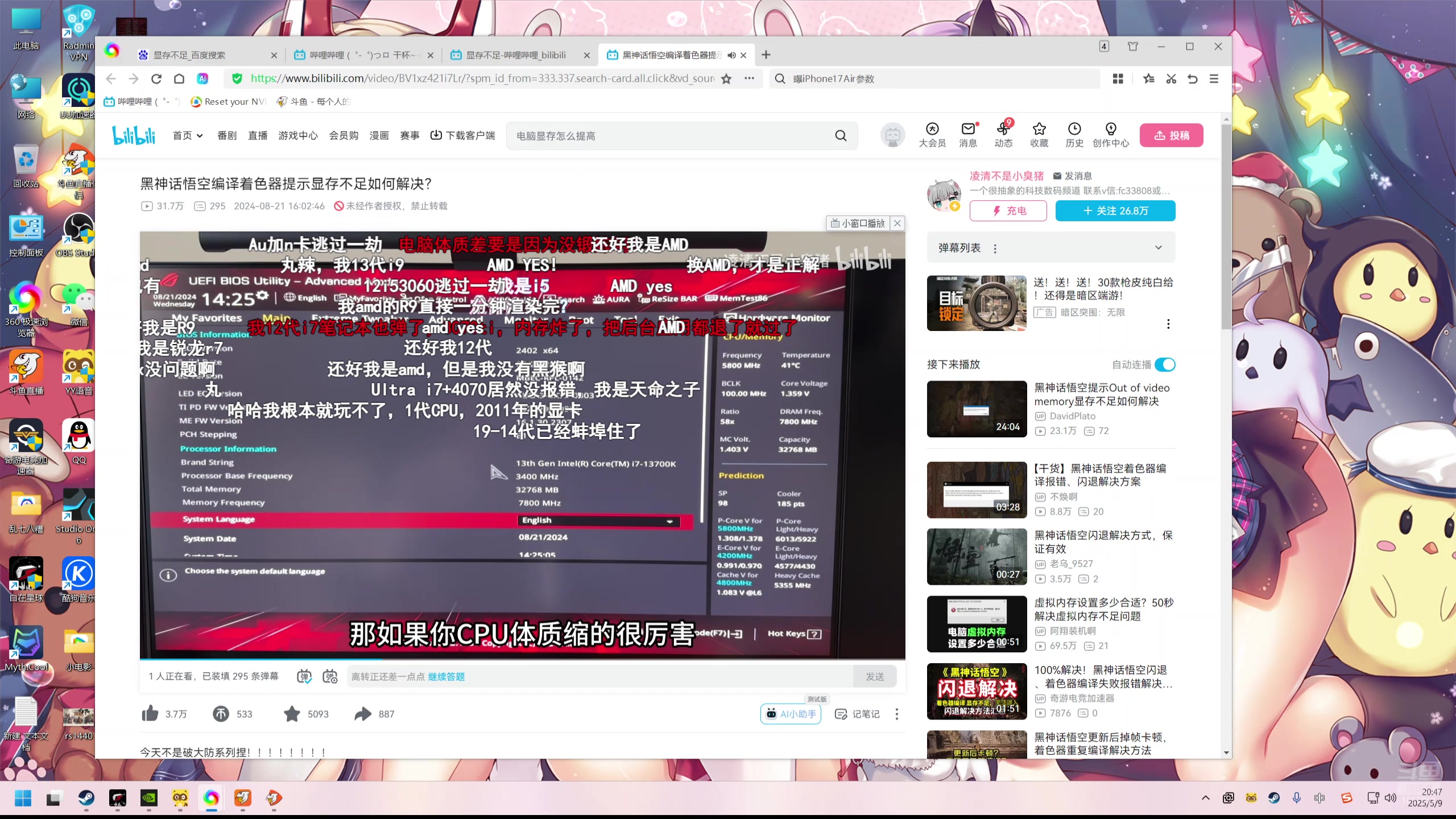Open the 直播 navigation item
1456x819 pixels.
[258, 135]
